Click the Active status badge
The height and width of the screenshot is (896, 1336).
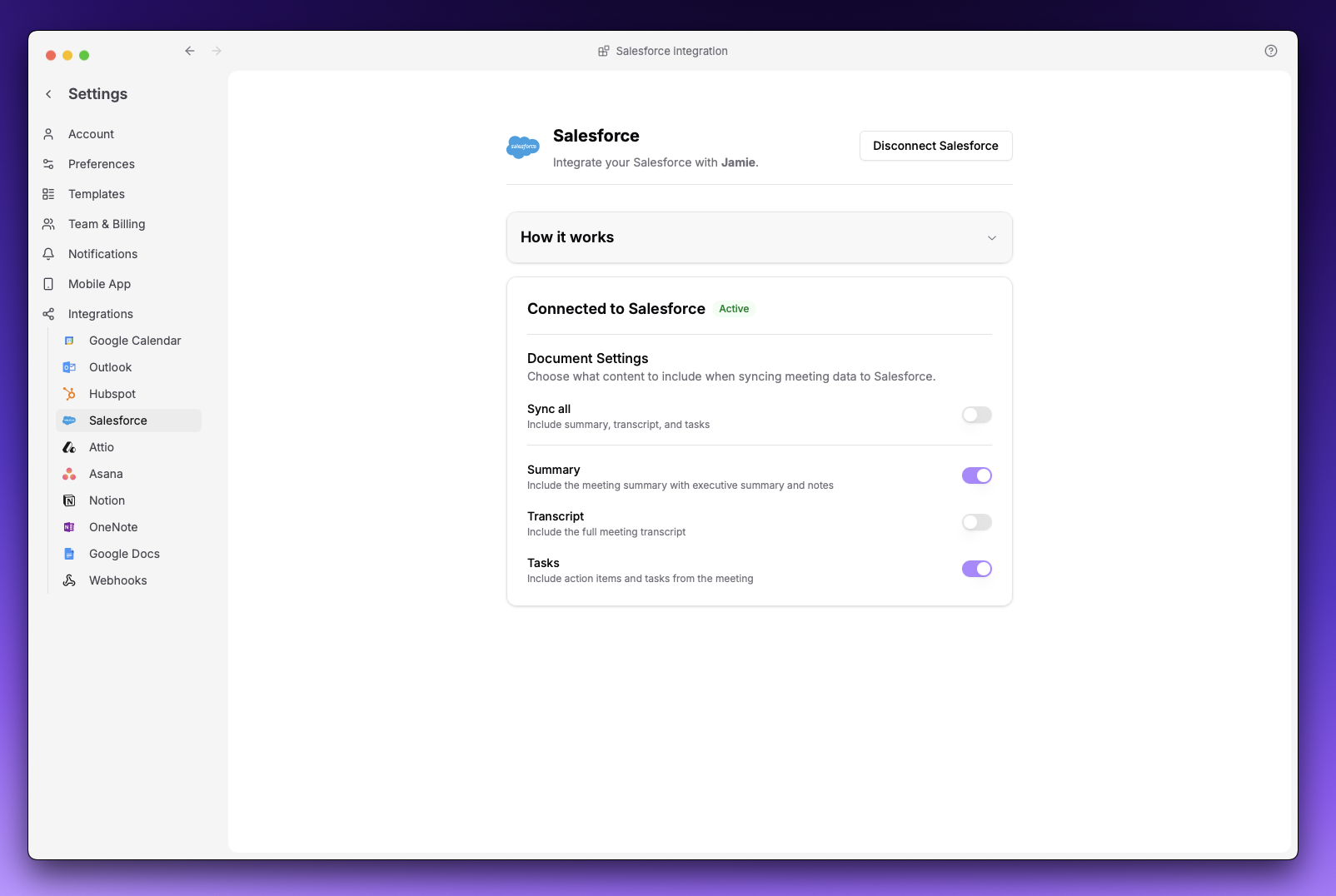click(x=734, y=309)
